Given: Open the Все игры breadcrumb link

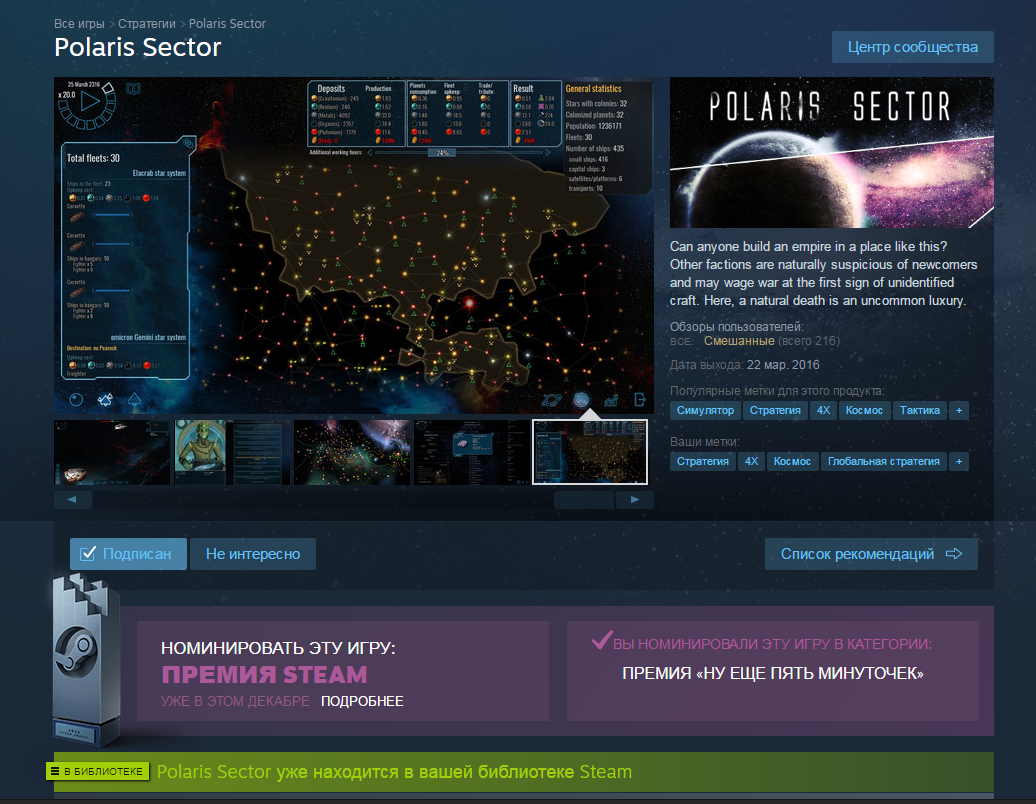Looking at the screenshot, I should click(x=79, y=24).
